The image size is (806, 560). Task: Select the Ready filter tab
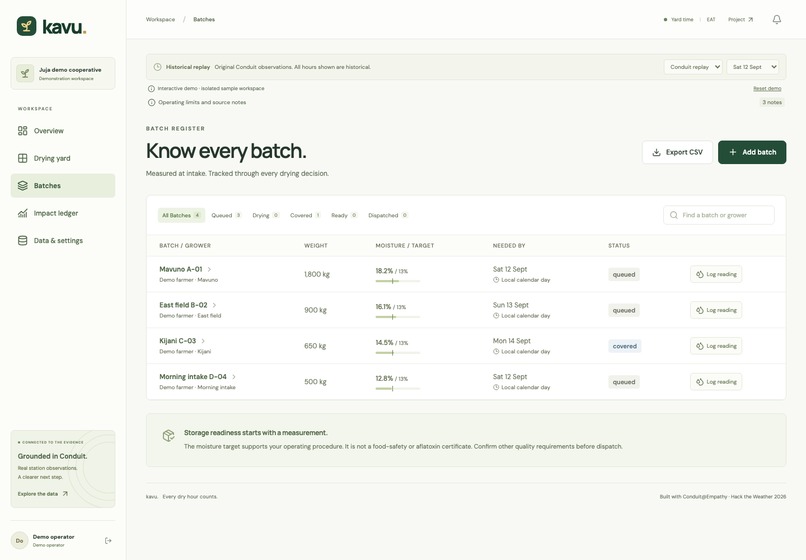(344, 215)
